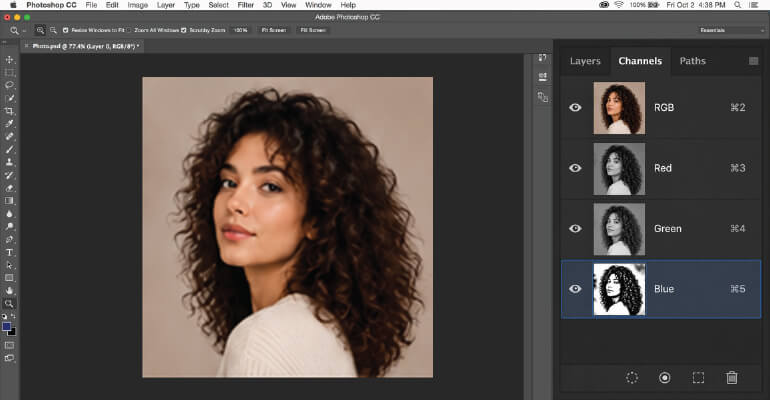Select the Hand tool
Screen dimensions: 770x400
pos(9,291)
